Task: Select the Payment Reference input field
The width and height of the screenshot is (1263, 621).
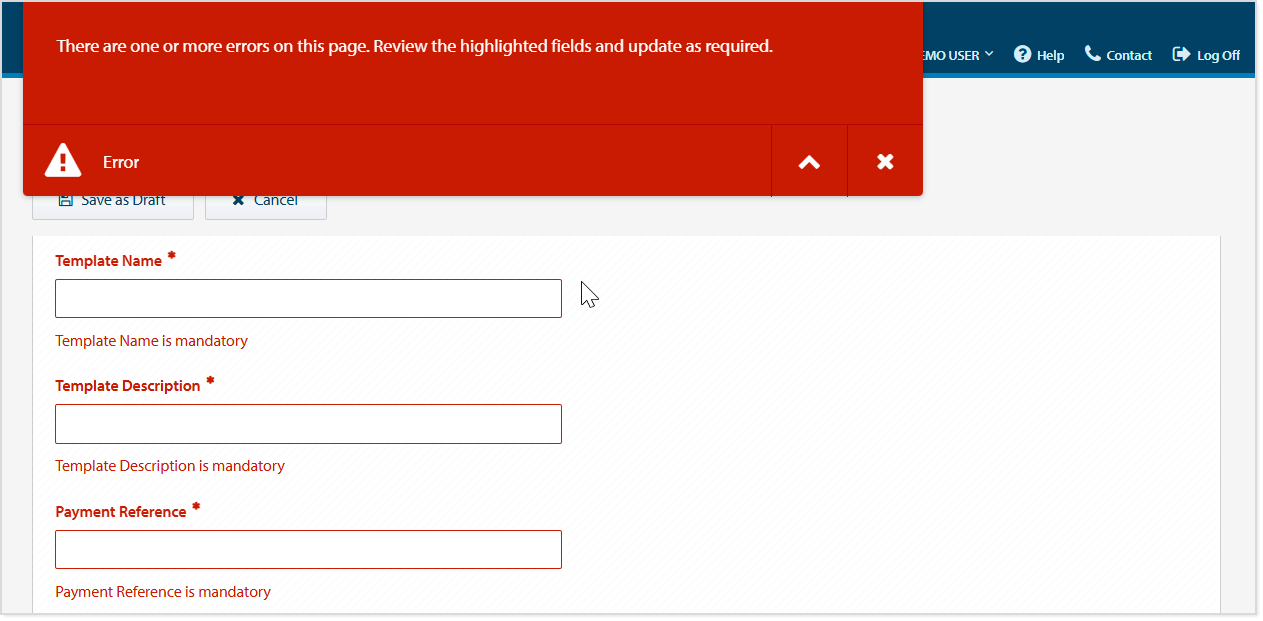Action: tap(307, 549)
